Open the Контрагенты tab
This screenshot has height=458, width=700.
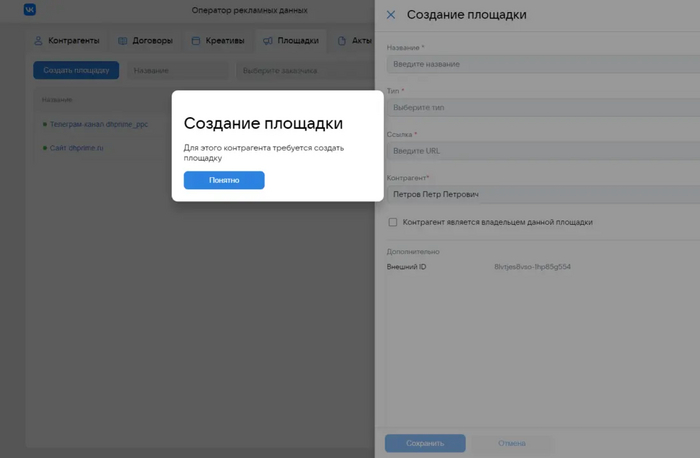click(x=67, y=41)
